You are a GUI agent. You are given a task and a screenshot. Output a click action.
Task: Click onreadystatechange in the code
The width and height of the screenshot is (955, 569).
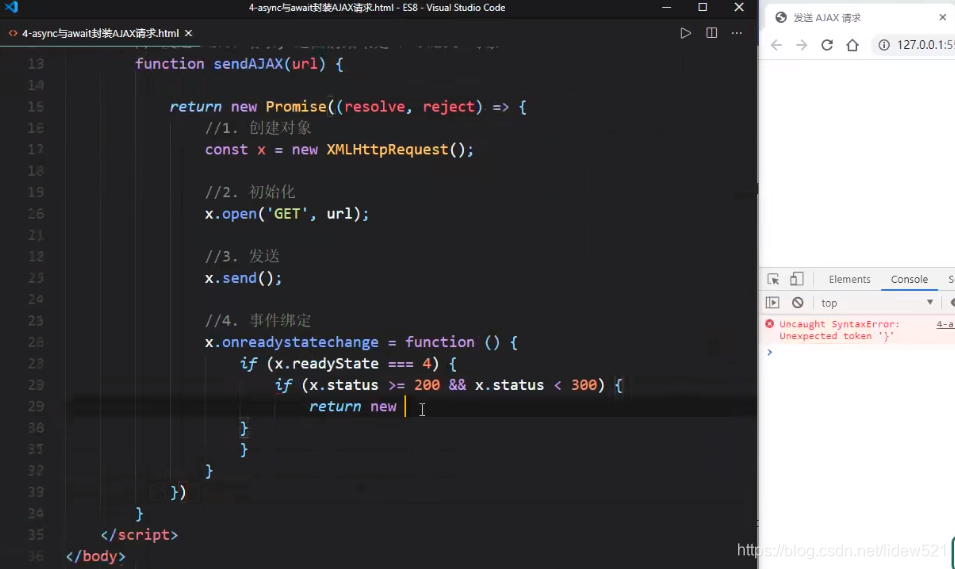point(300,342)
